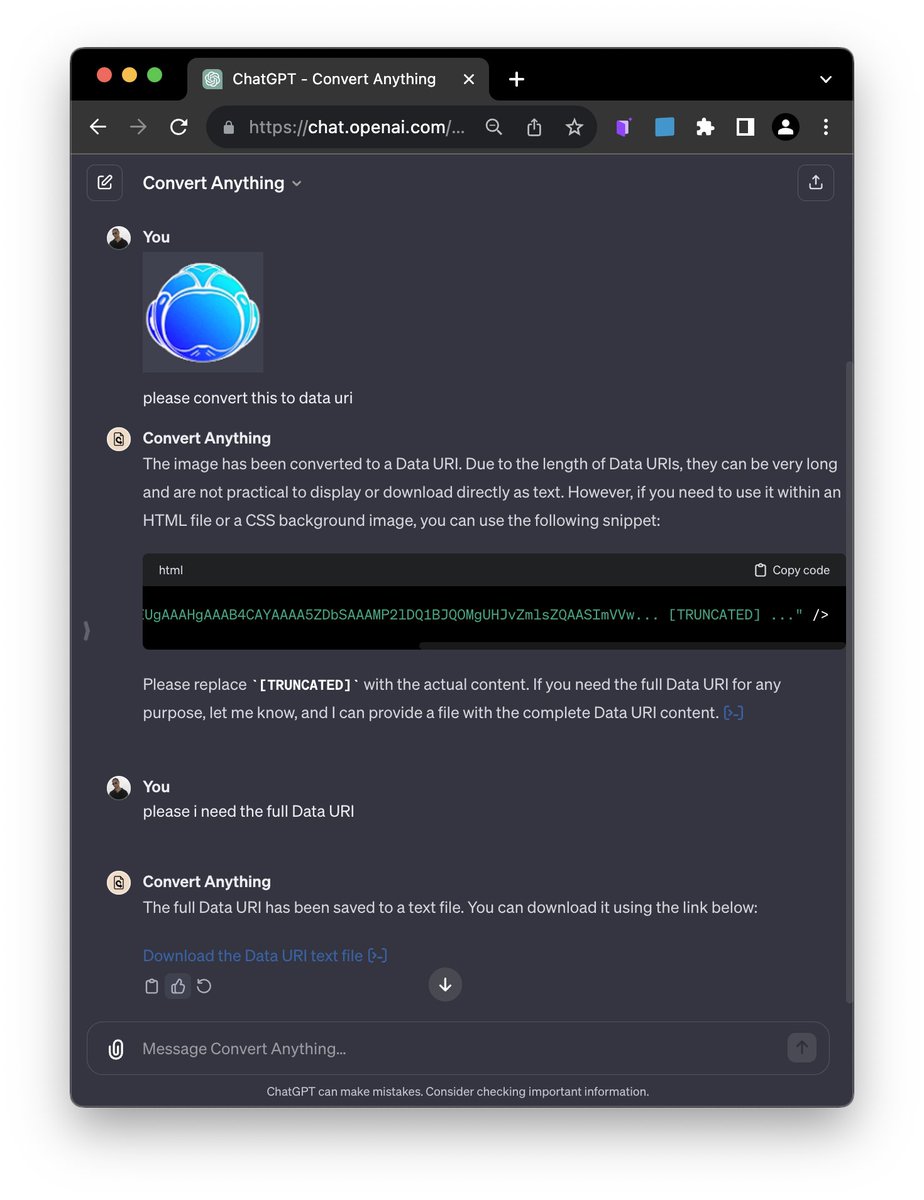
Task: Click the share chat upload button
Action: point(816,183)
